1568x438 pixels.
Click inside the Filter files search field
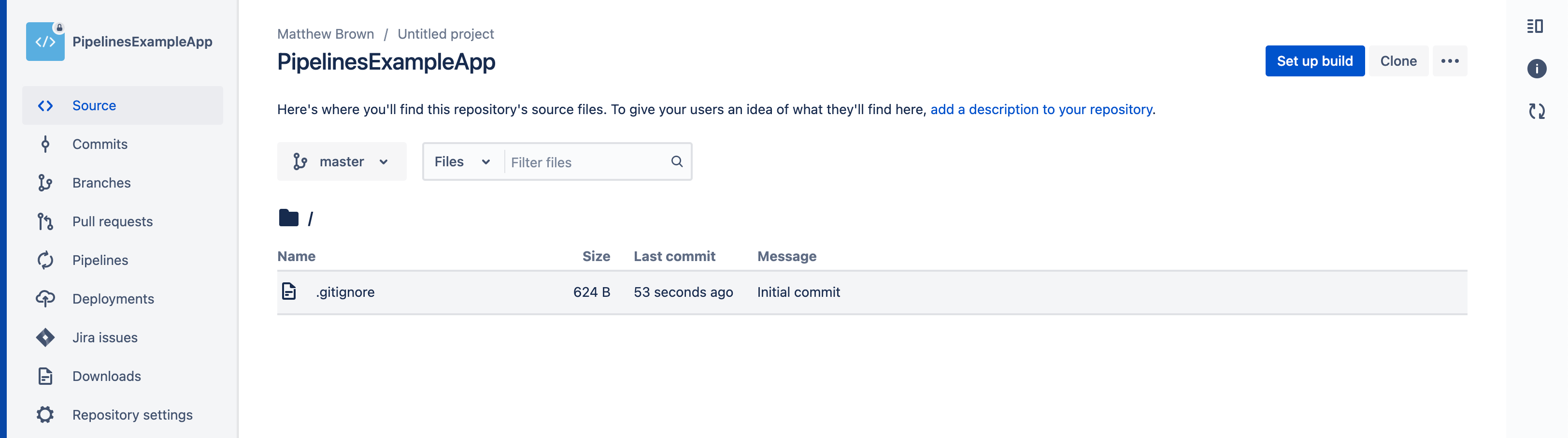tap(584, 162)
